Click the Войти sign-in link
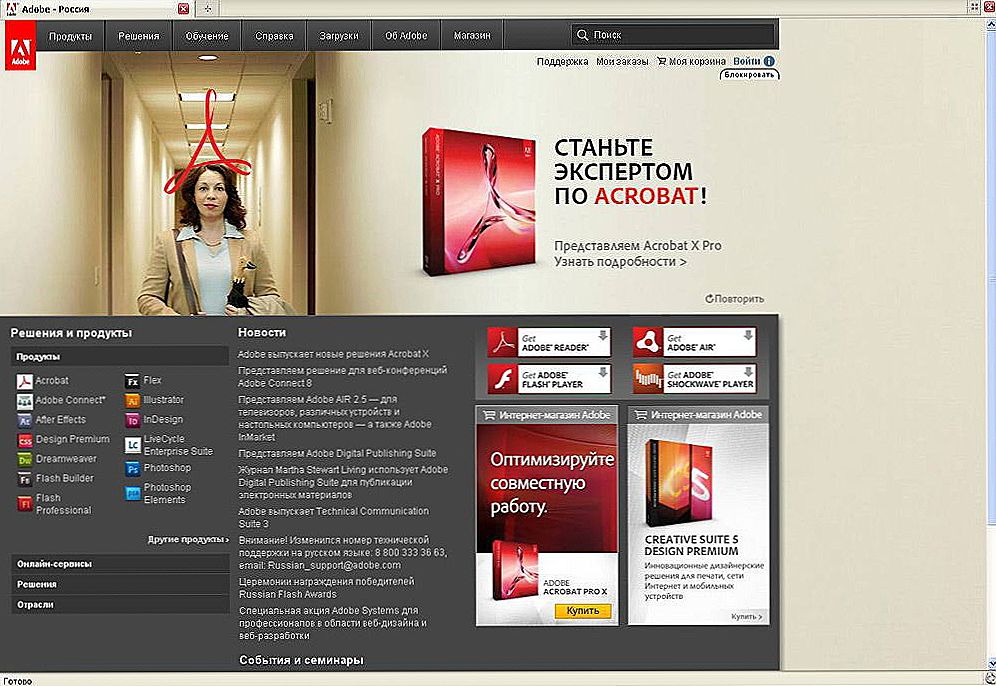 (746, 61)
